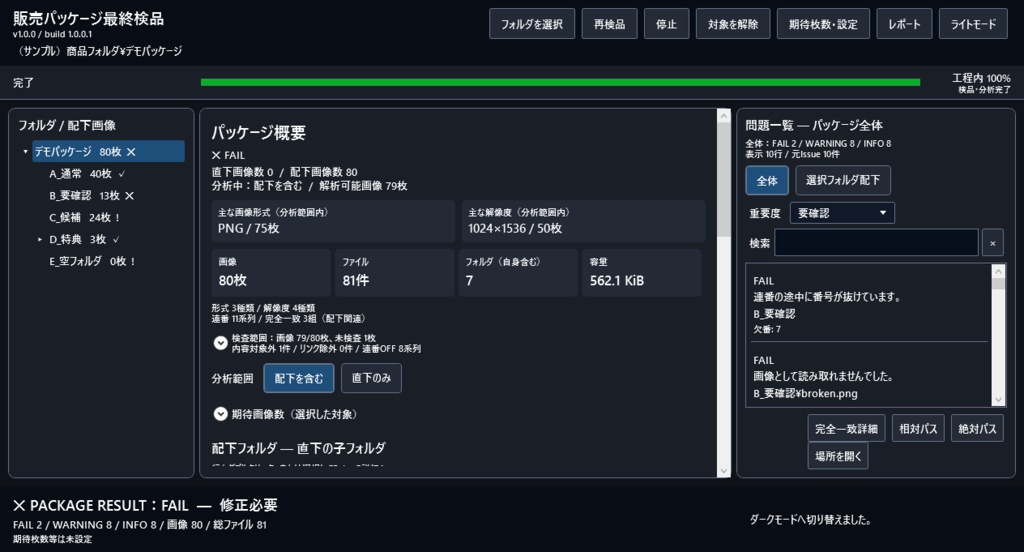Clear search with the × button
The image size is (1024, 552).
pos(993,243)
